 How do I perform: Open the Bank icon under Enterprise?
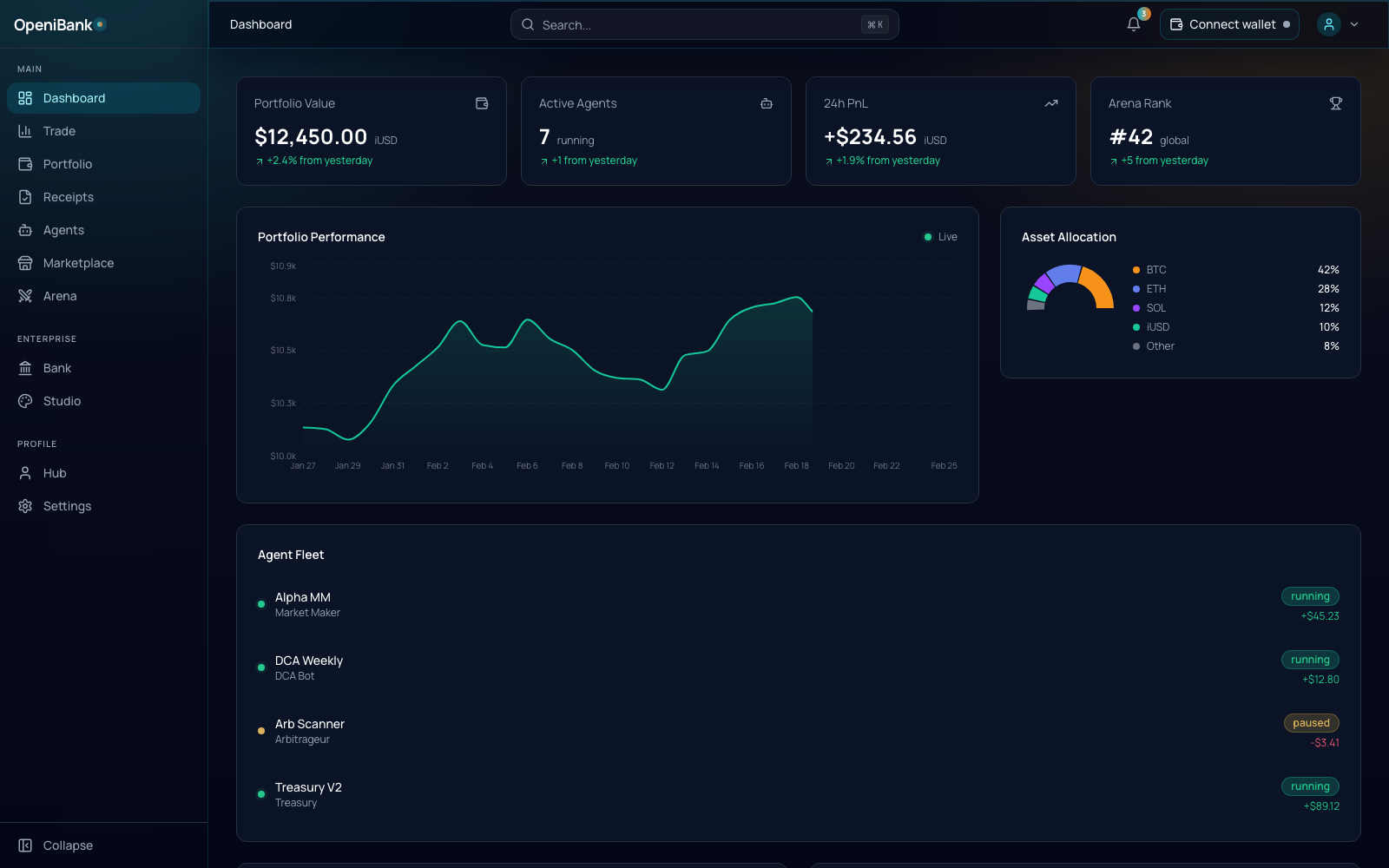[25, 368]
